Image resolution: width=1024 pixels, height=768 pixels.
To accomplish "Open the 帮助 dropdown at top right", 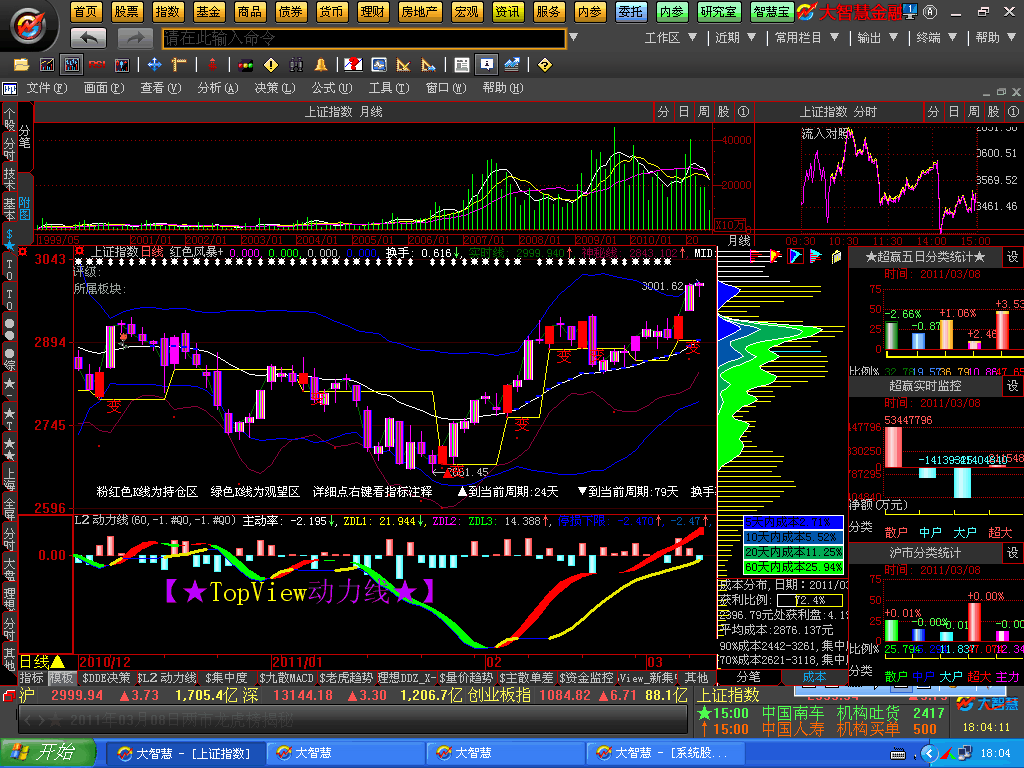I will point(995,38).
